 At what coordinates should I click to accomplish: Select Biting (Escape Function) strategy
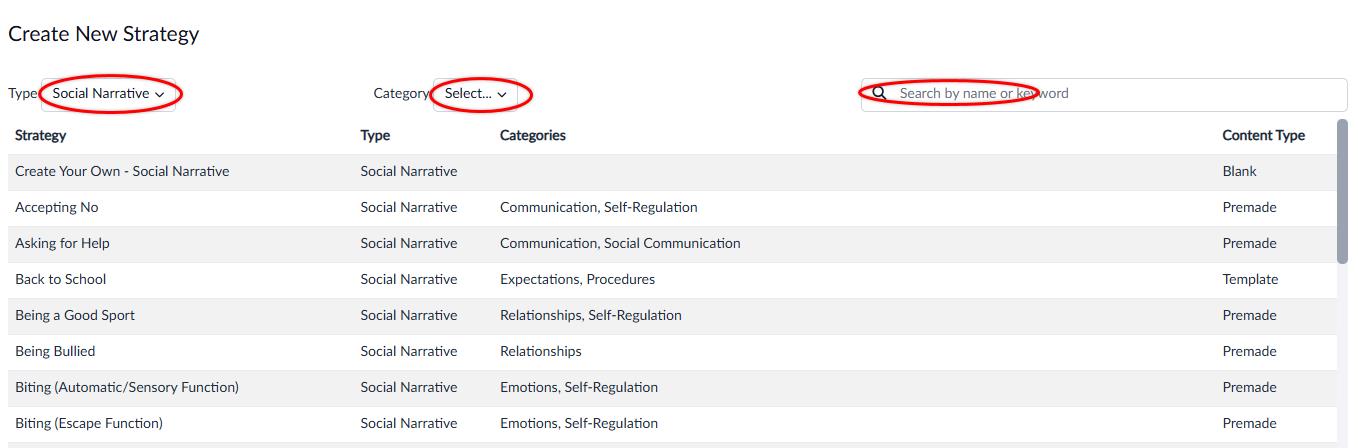point(672,424)
